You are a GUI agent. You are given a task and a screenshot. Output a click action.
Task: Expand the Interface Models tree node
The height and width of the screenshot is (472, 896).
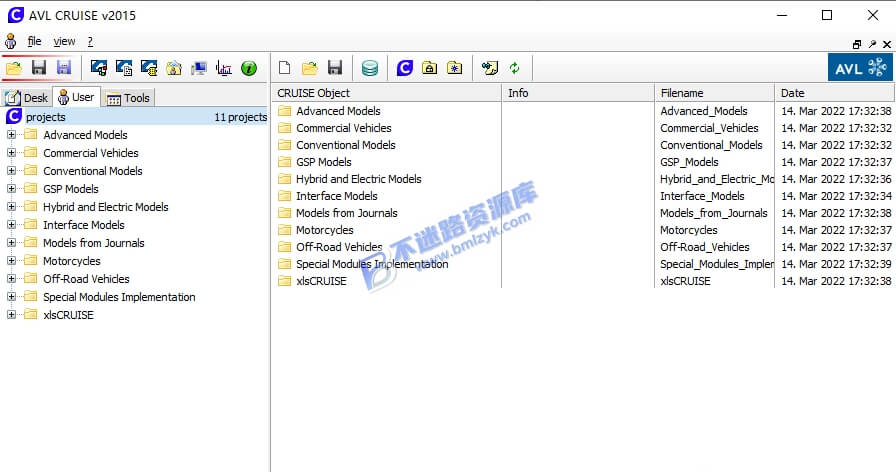click(x=11, y=225)
